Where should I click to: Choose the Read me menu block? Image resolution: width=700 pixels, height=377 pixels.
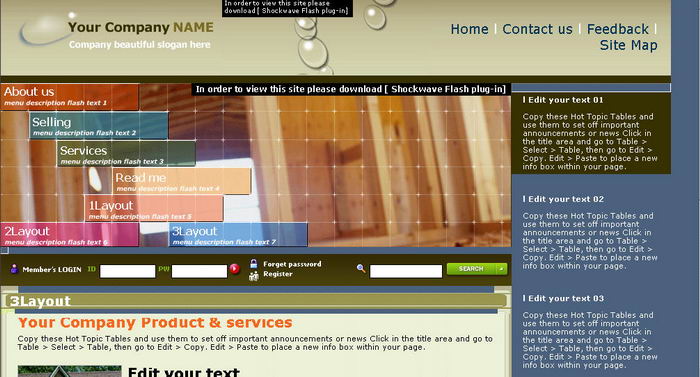click(182, 181)
